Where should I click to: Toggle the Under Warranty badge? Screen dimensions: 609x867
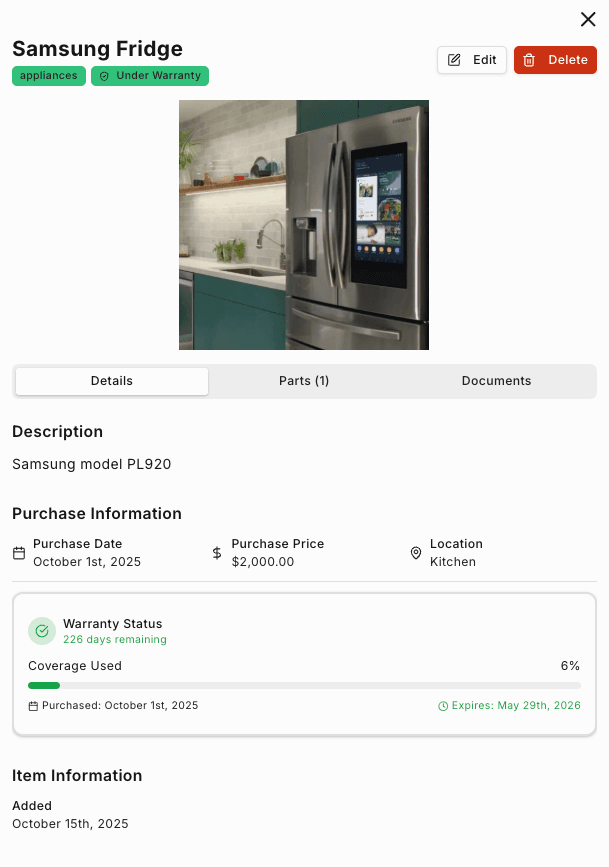149,75
